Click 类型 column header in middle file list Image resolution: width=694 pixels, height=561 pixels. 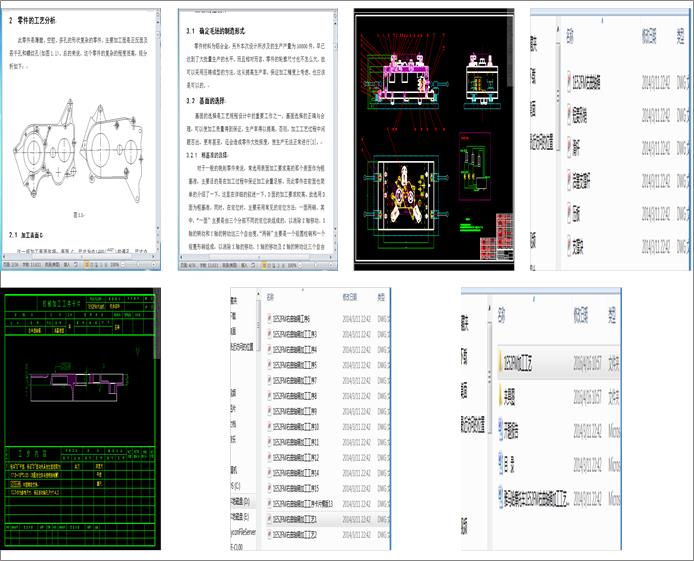382,297
